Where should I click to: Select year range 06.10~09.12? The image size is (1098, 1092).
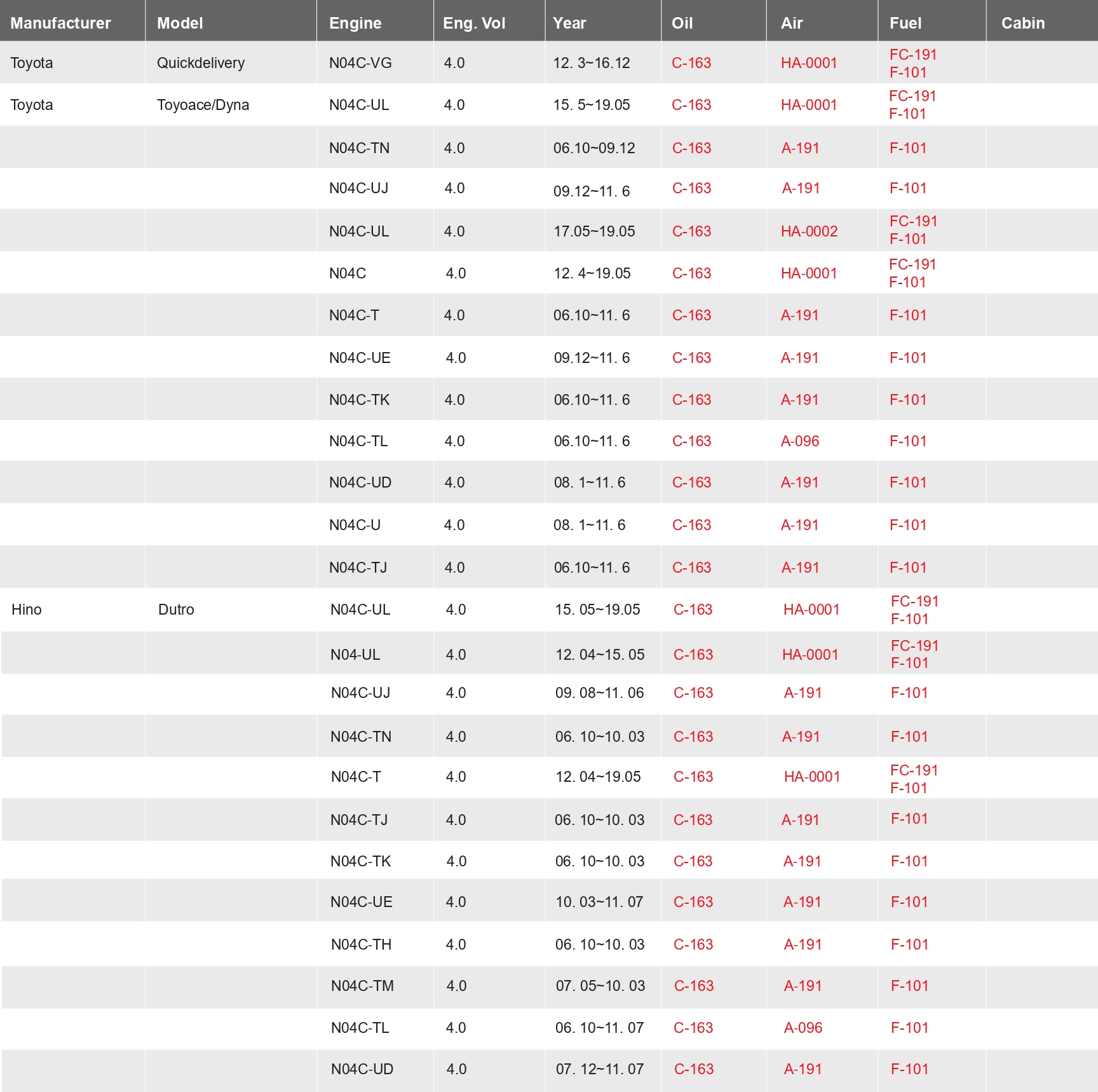point(594,148)
